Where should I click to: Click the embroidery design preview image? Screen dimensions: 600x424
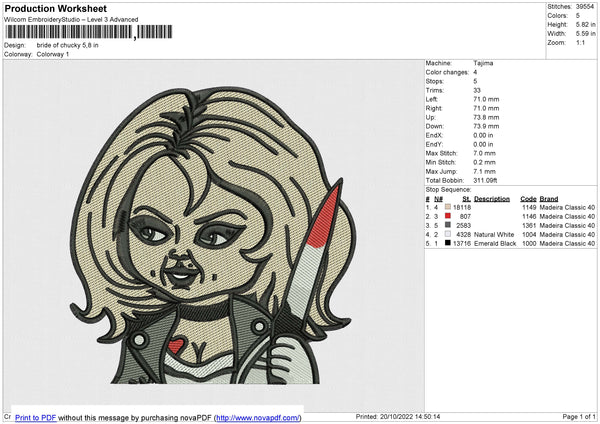(213, 235)
